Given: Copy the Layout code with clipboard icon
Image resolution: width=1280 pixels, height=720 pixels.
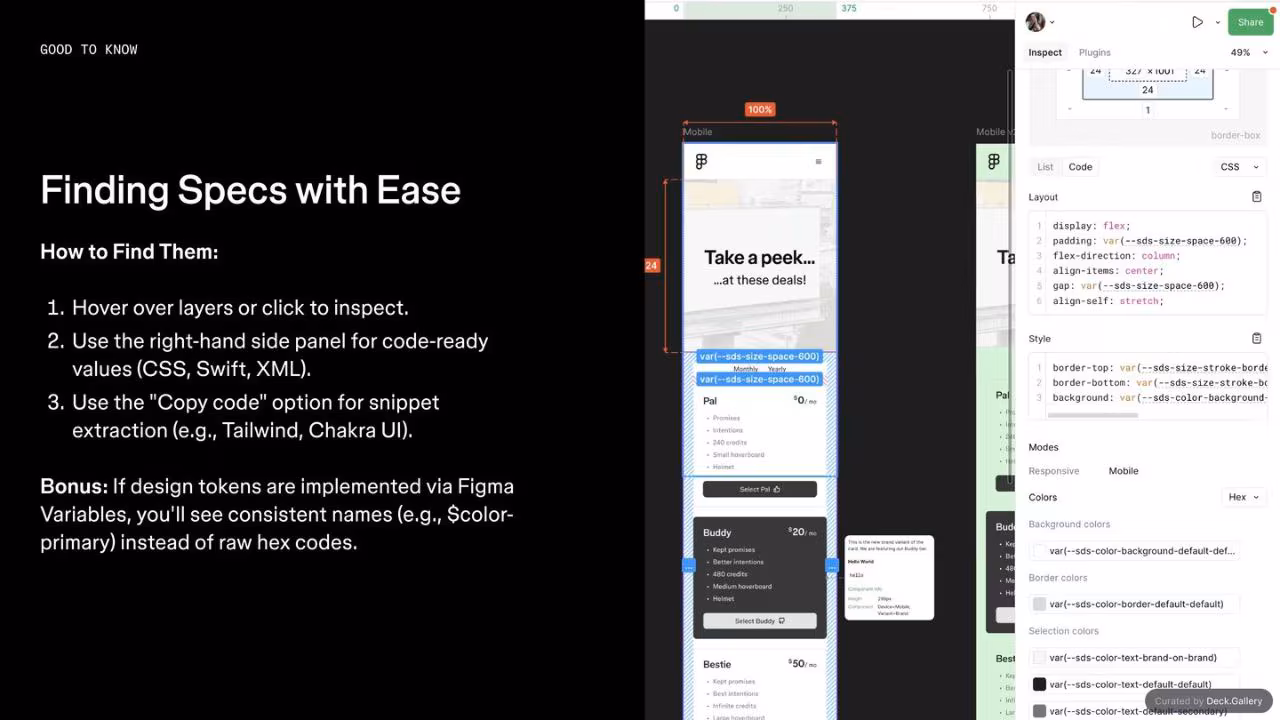Looking at the screenshot, I should (x=1257, y=197).
